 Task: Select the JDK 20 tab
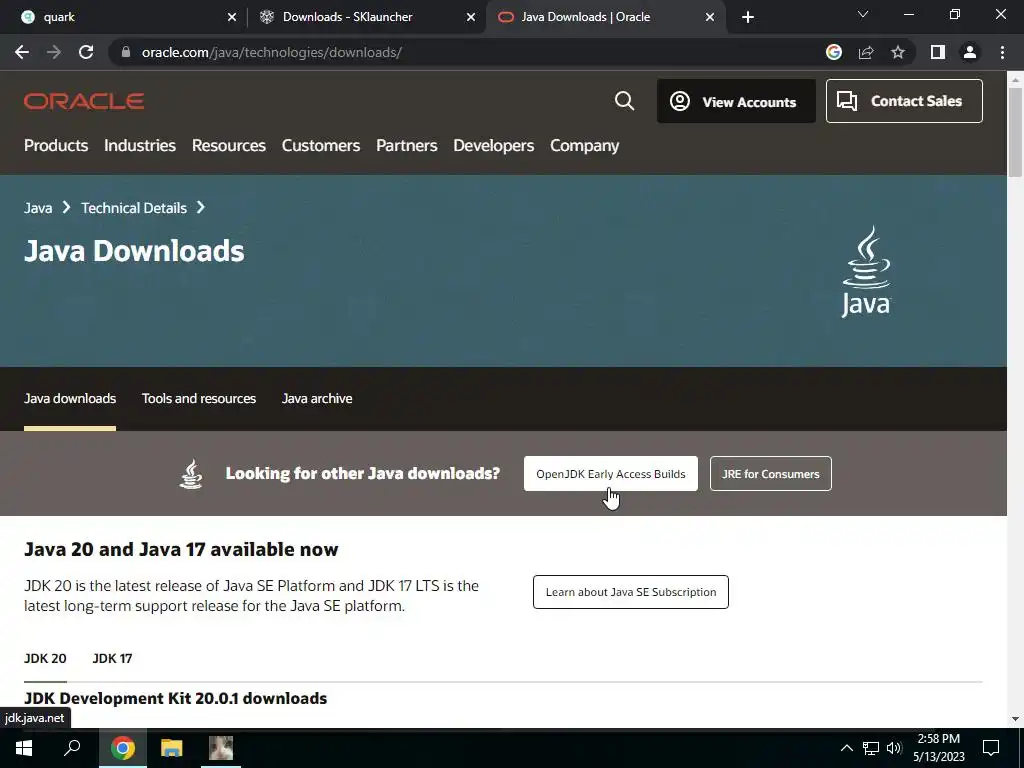pyautogui.click(x=45, y=658)
